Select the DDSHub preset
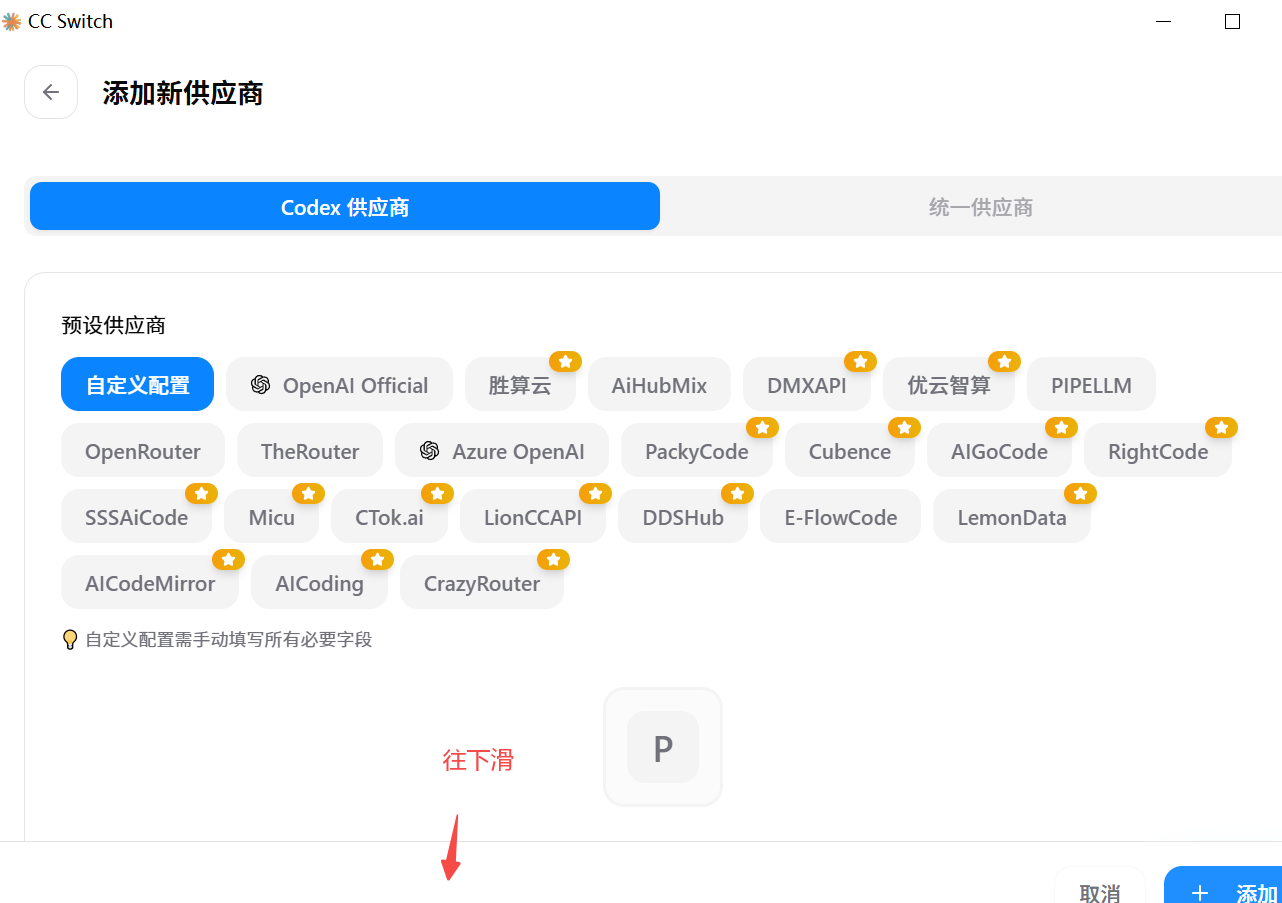 [683, 516]
